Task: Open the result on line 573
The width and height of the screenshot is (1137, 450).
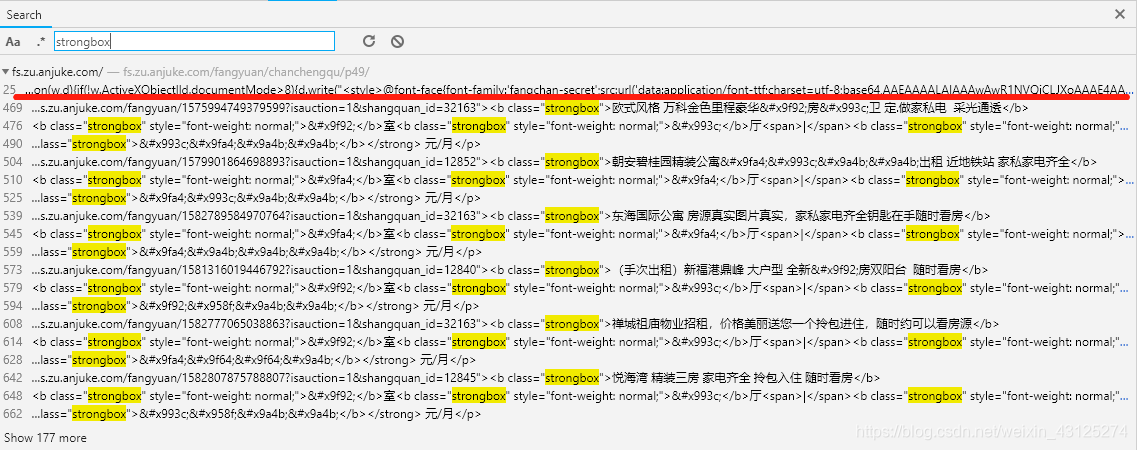Action: tap(568, 270)
